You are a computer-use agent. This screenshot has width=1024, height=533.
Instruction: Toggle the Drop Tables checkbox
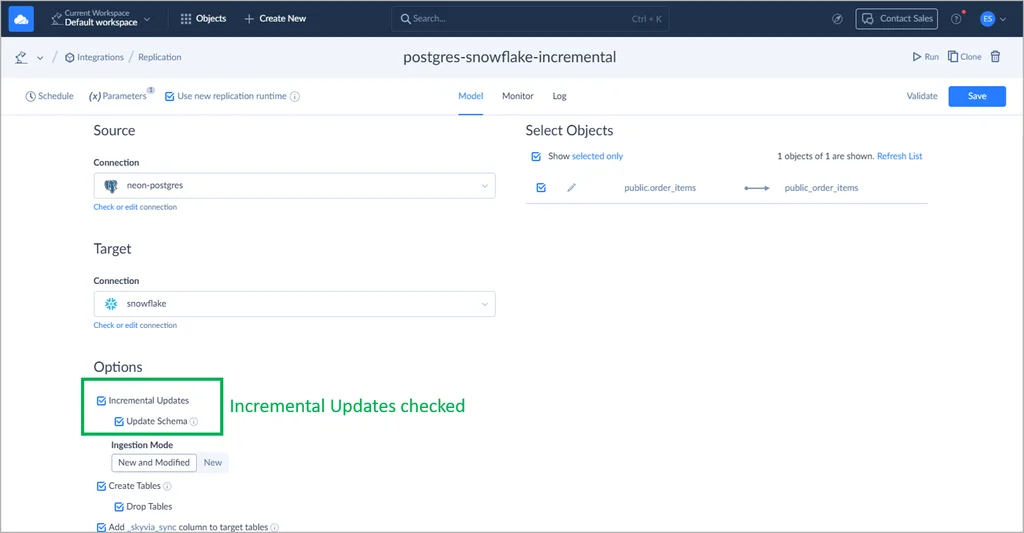tap(119, 507)
